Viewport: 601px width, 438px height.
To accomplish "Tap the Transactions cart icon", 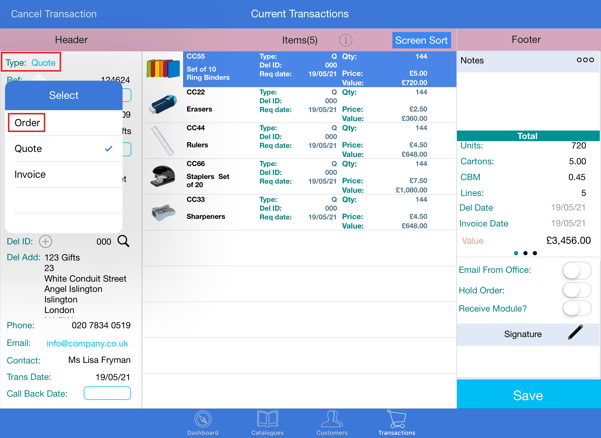I will tap(397, 421).
